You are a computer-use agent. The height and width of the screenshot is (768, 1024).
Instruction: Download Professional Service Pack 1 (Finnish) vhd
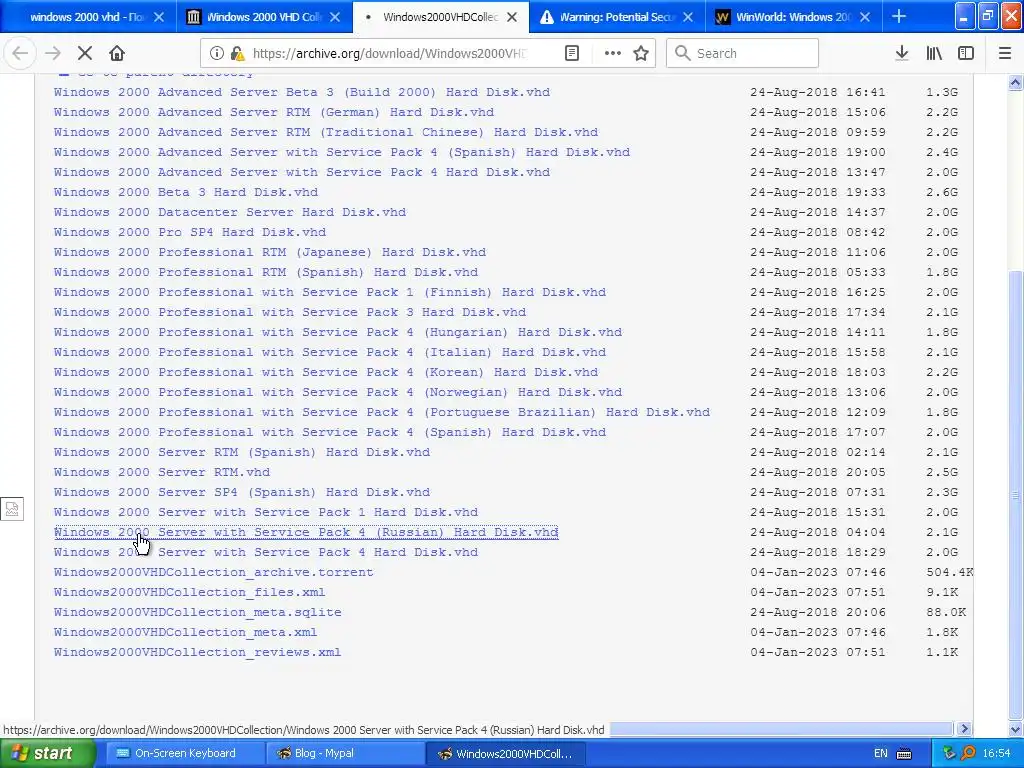pyautogui.click(x=330, y=293)
